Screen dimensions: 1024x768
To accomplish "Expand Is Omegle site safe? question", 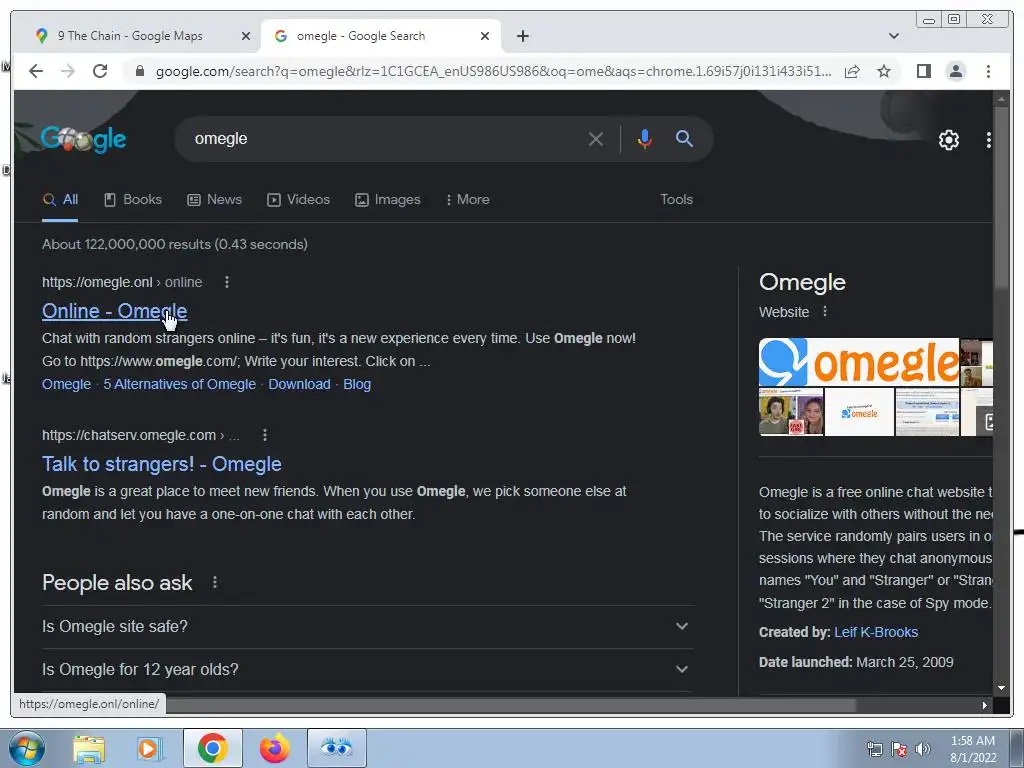I will (x=367, y=627).
